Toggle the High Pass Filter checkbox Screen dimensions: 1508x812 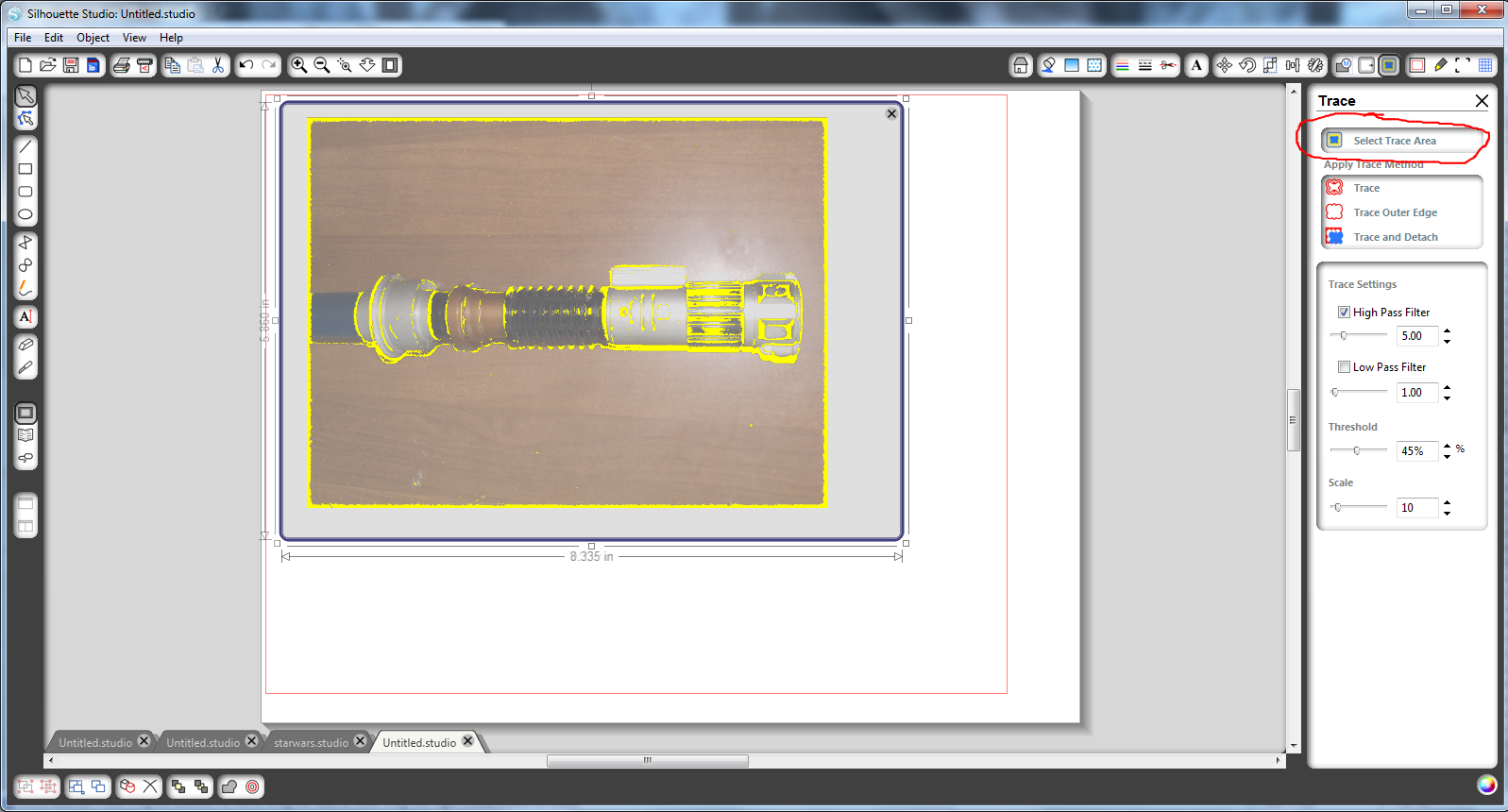[1344, 313]
